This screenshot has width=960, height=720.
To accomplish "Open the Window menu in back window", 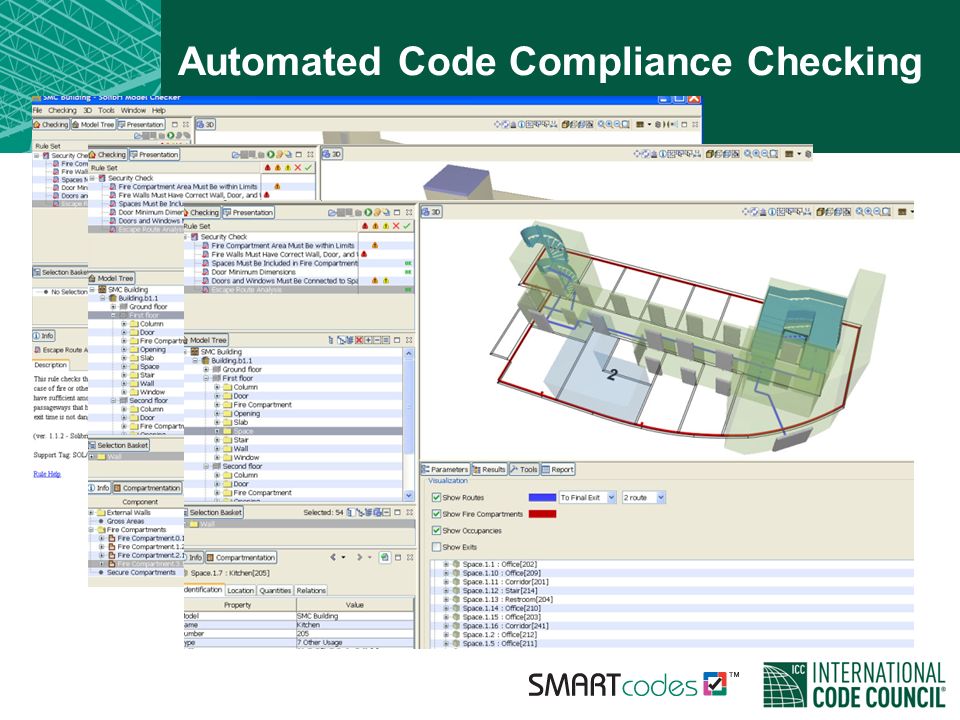I will click(133, 110).
